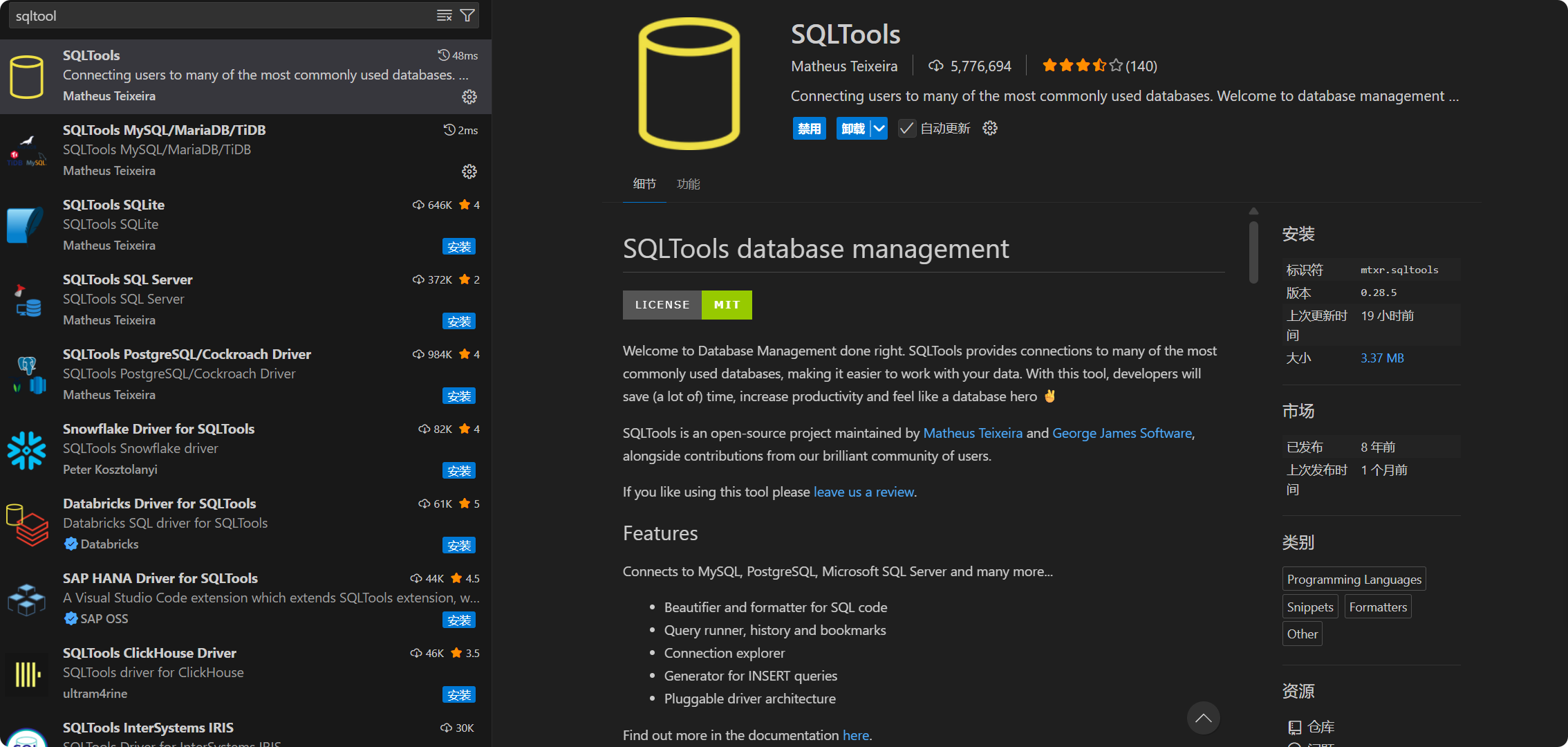Click the settings gear beside auto-update
This screenshot has height=747, width=1568.
[989, 128]
